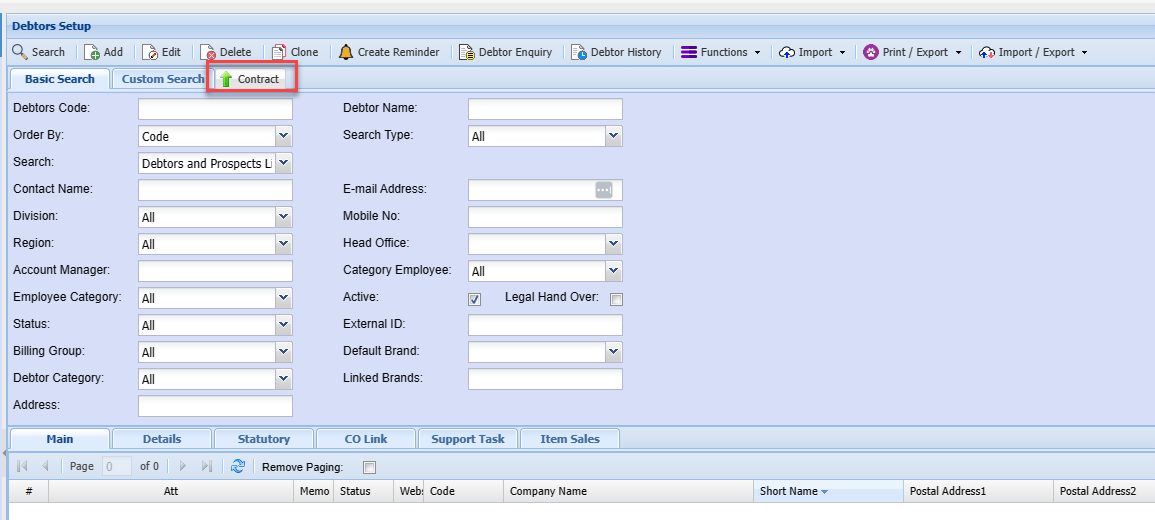
Task: Delete the selected debtor
Action: click(226, 52)
